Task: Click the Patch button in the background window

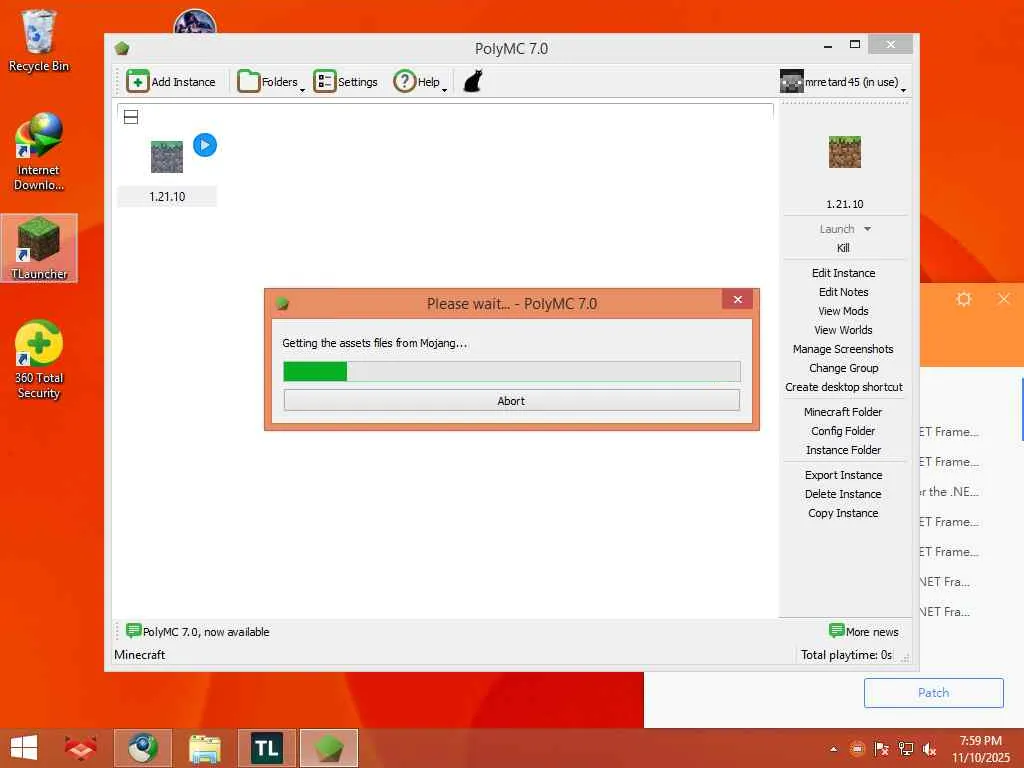Action: coord(933,692)
